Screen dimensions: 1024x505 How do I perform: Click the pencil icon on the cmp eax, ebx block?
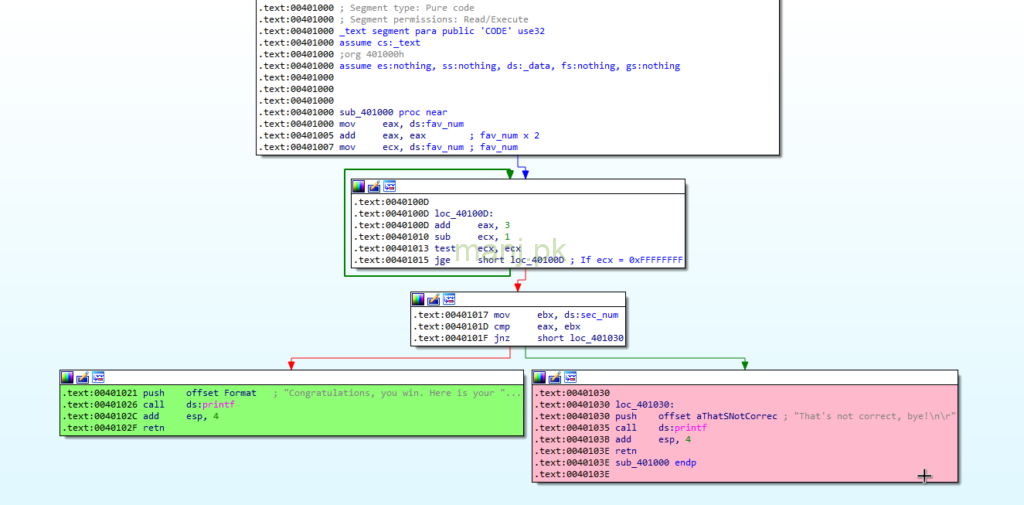point(434,299)
